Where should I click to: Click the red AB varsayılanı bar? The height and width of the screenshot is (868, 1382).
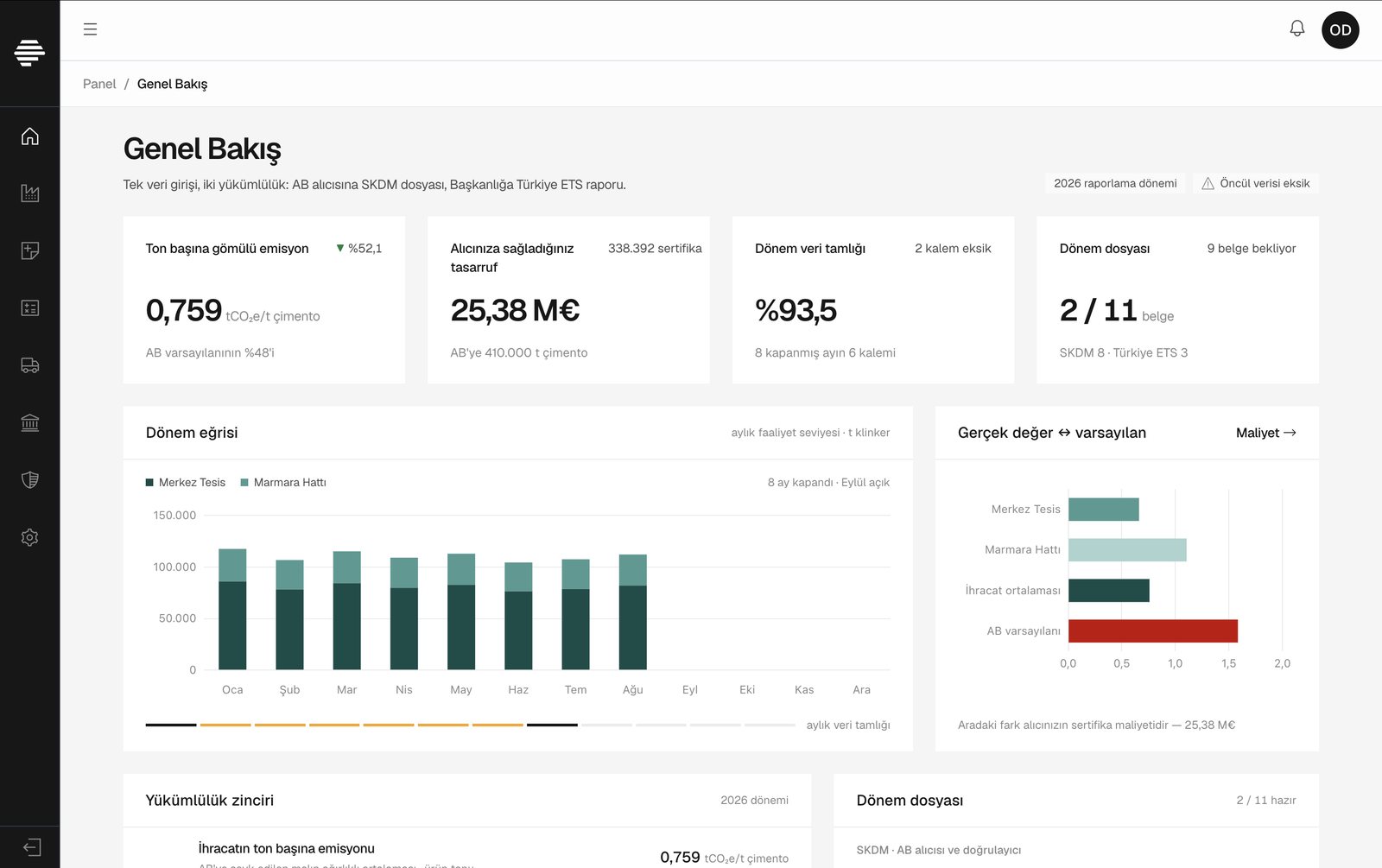coord(1153,631)
